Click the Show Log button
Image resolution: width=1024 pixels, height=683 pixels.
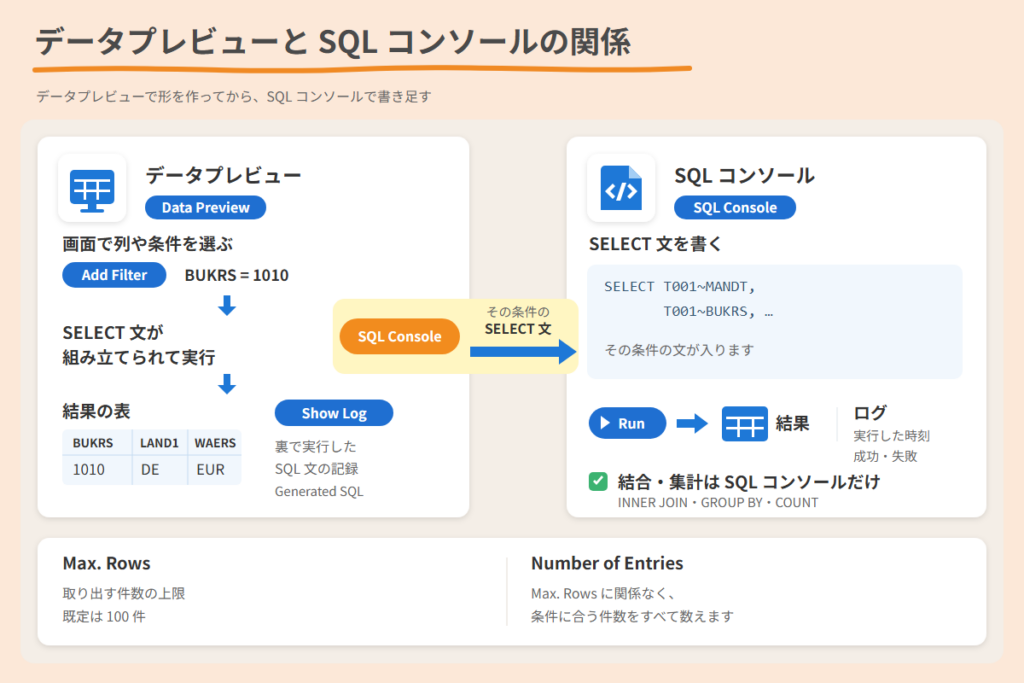334,413
